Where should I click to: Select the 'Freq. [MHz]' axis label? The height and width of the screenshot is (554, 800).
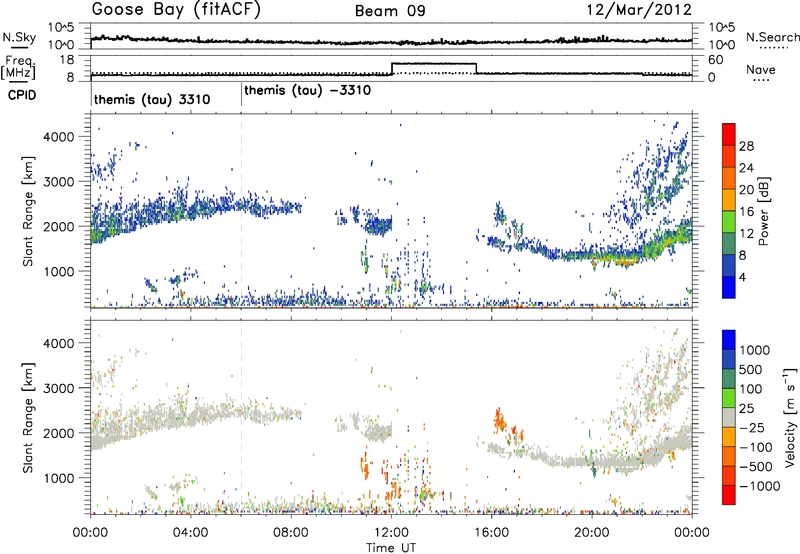pos(19,68)
